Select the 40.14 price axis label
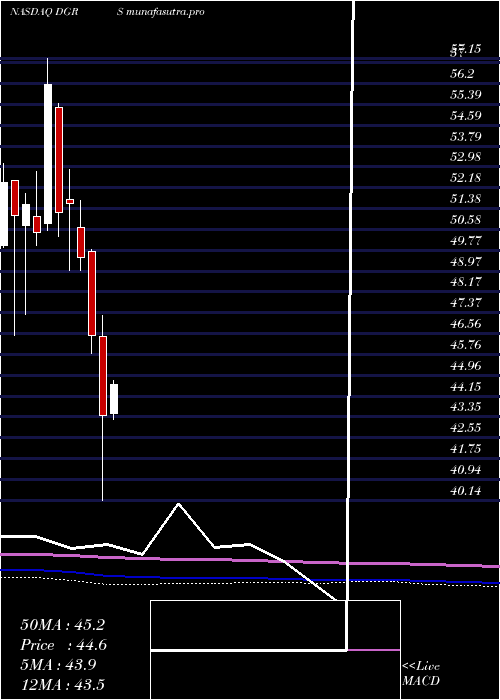This screenshot has width=500, height=700. (465, 491)
